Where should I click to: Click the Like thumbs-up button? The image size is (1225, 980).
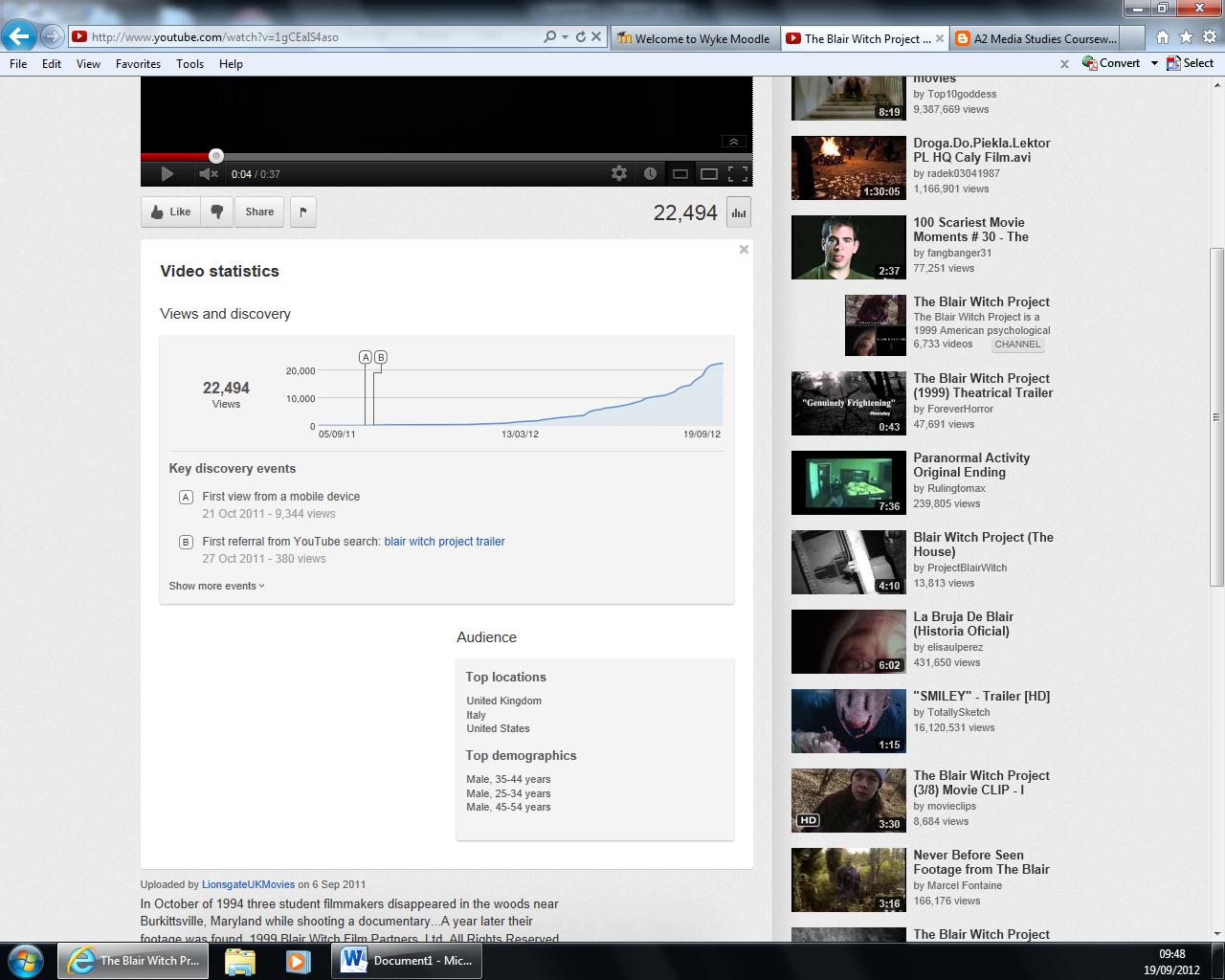pos(170,212)
